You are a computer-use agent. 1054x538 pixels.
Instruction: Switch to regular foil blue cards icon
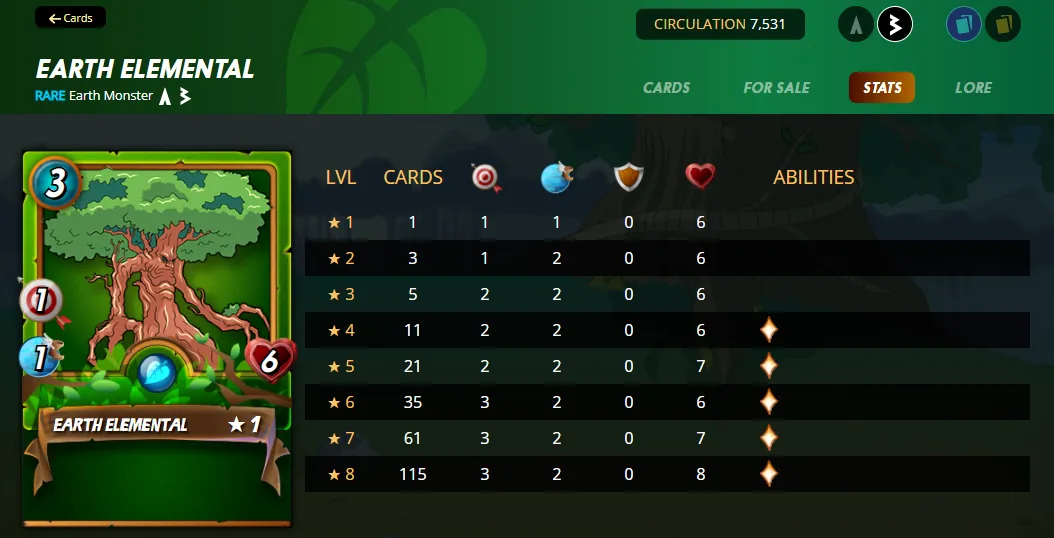[964, 25]
